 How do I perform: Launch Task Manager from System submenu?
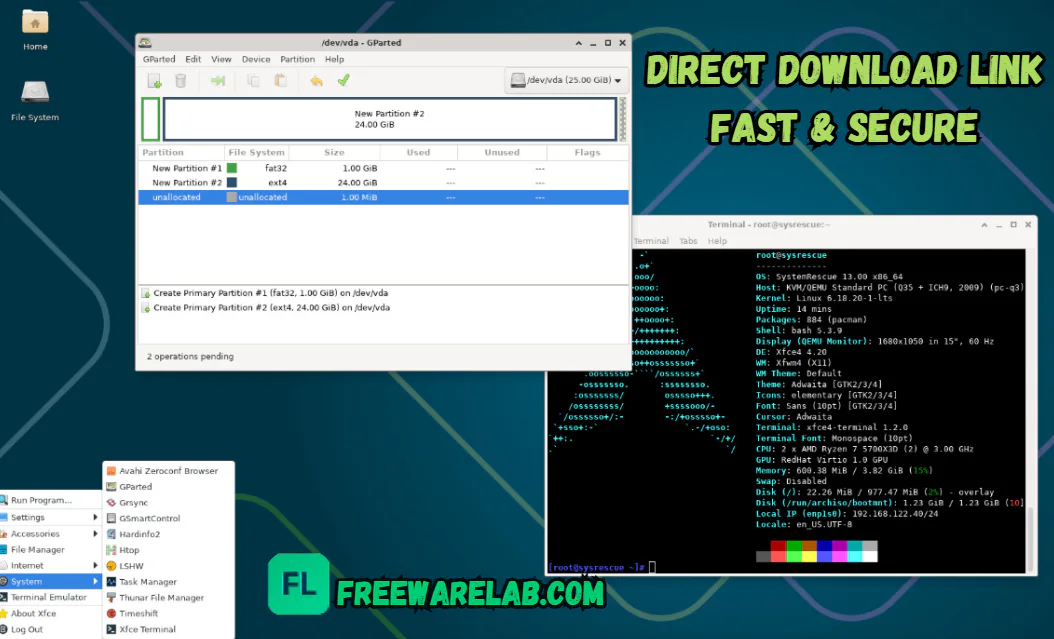pyautogui.click(x=168, y=582)
